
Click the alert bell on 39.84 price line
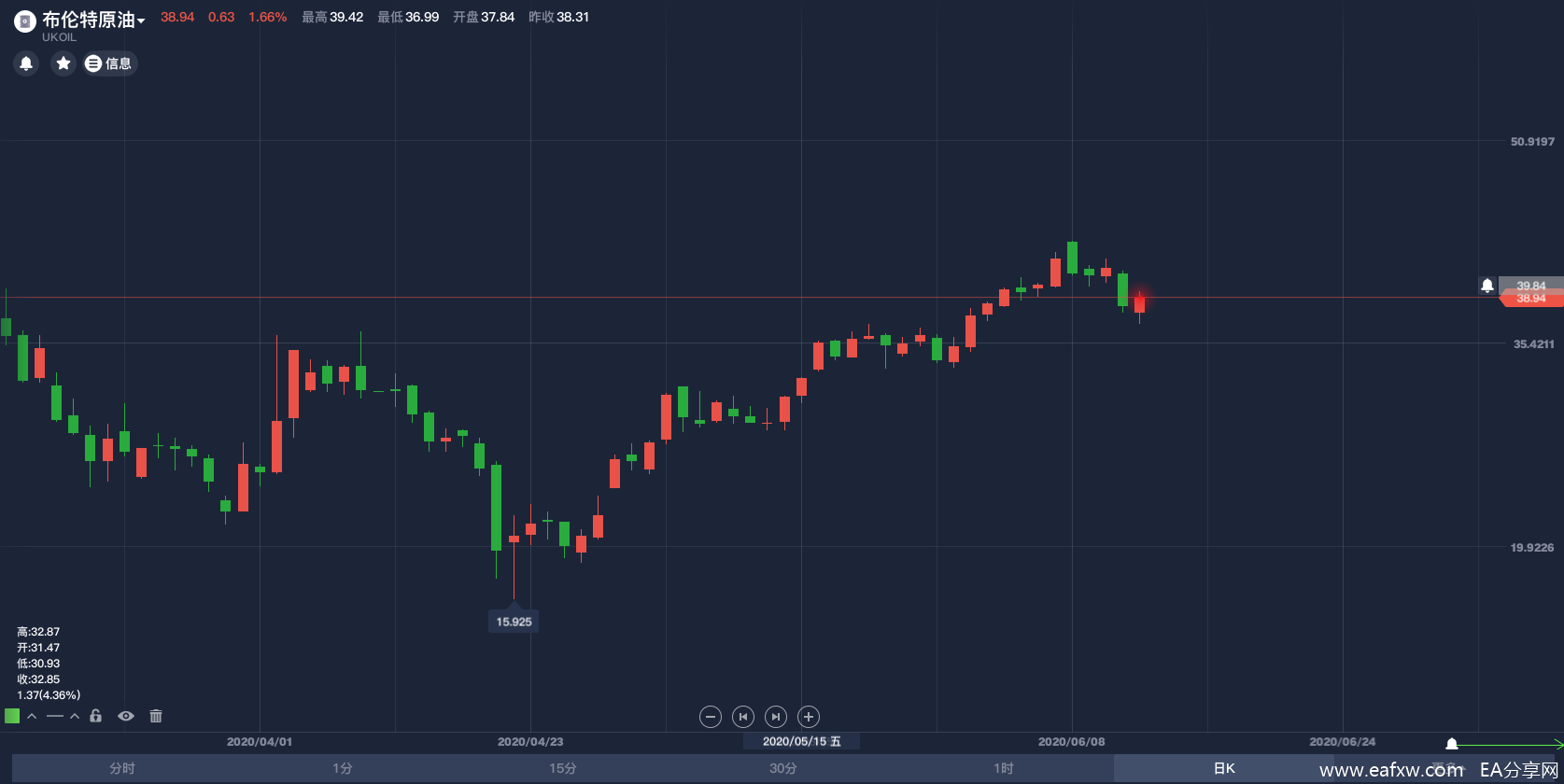1487,286
